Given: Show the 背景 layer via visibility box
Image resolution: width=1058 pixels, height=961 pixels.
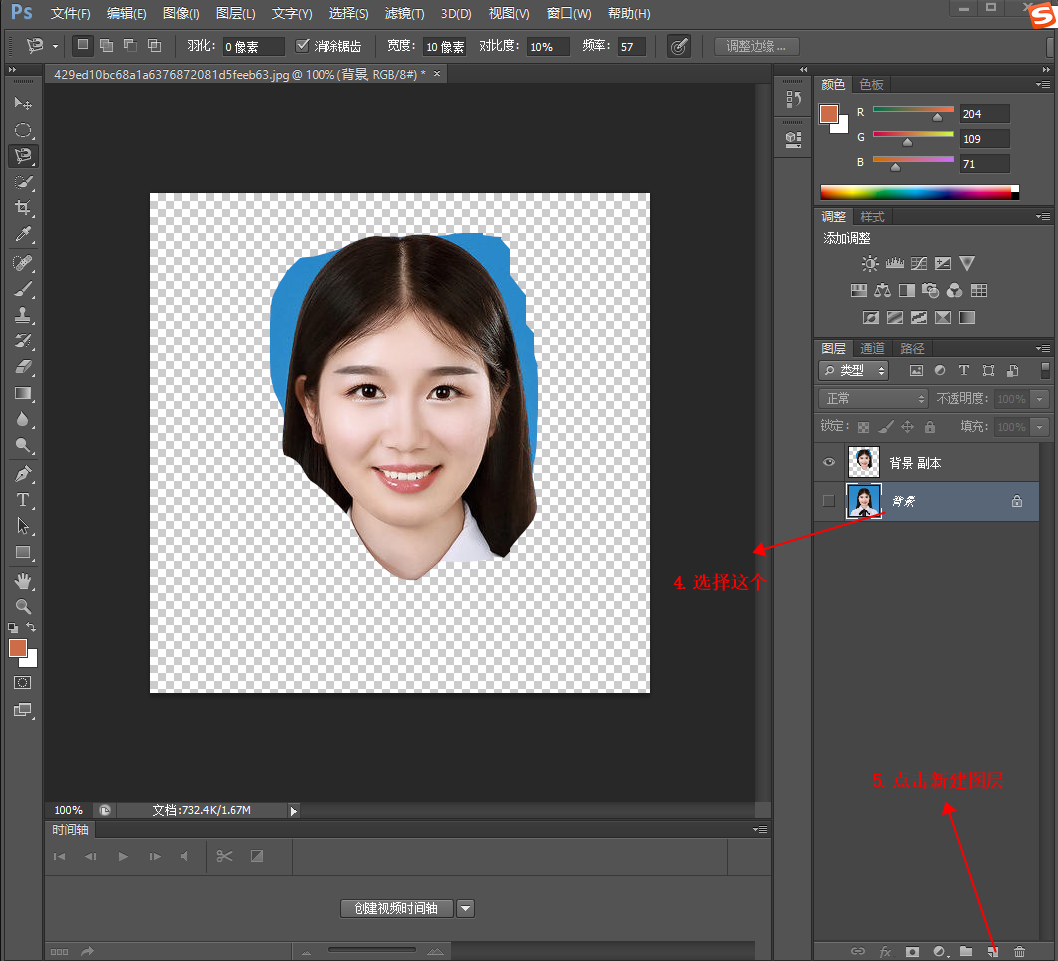Looking at the screenshot, I should pyautogui.click(x=828, y=501).
